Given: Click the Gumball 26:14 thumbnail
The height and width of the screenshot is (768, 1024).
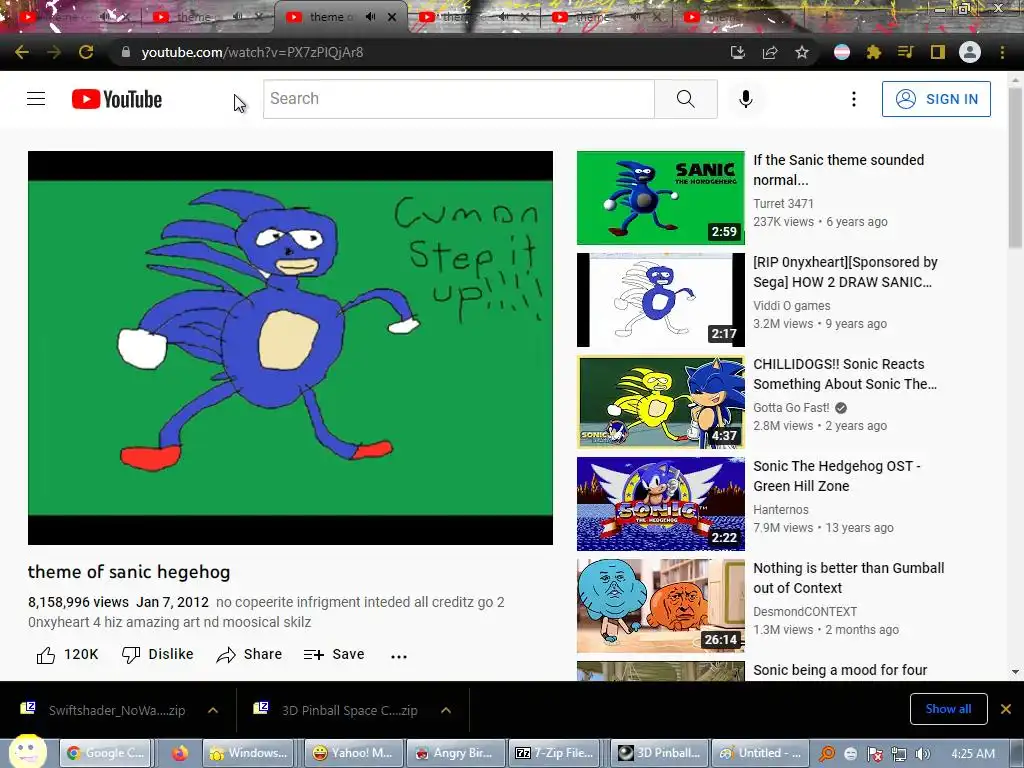Looking at the screenshot, I should (x=660, y=605).
